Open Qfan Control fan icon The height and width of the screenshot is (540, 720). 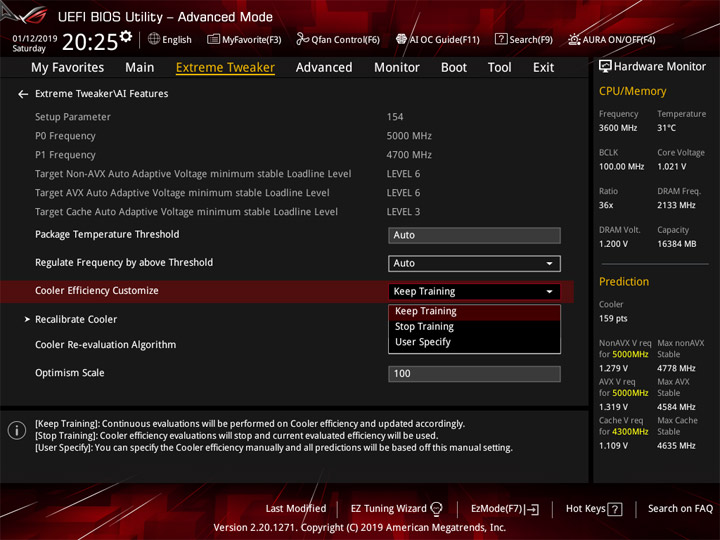click(x=302, y=39)
